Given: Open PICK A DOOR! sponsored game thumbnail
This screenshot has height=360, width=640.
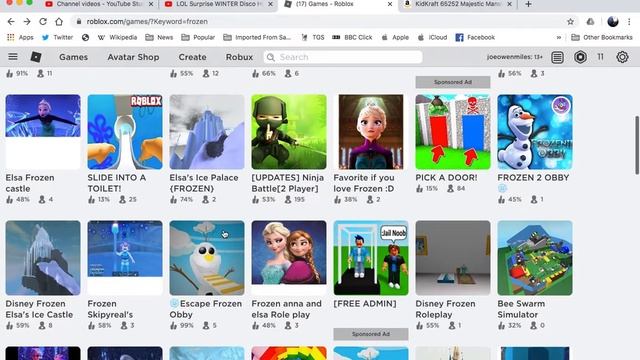Looking at the screenshot, I should pyautogui.click(x=453, y=132).
